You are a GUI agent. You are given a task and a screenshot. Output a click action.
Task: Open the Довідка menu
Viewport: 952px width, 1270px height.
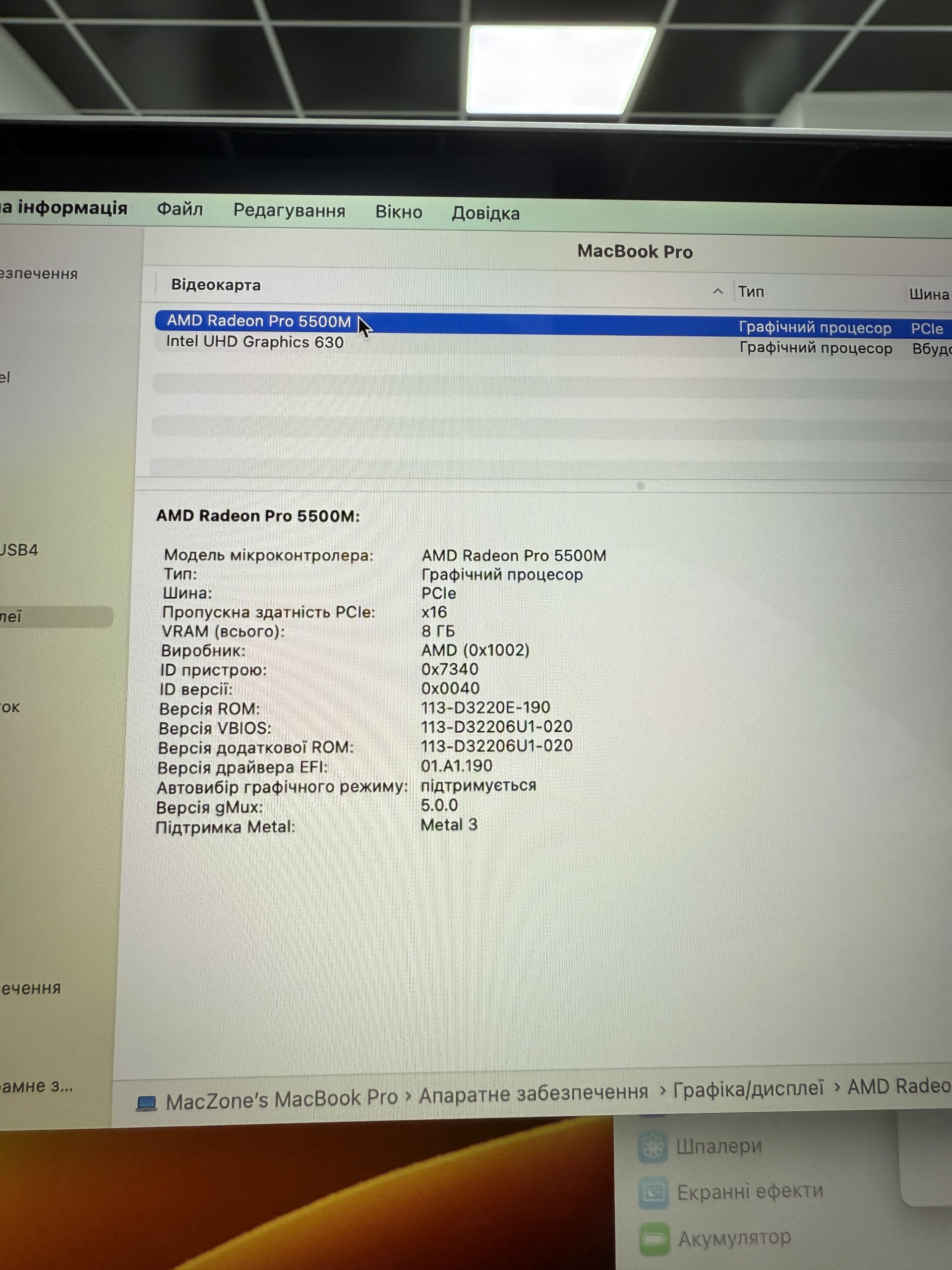coord(485,213)
